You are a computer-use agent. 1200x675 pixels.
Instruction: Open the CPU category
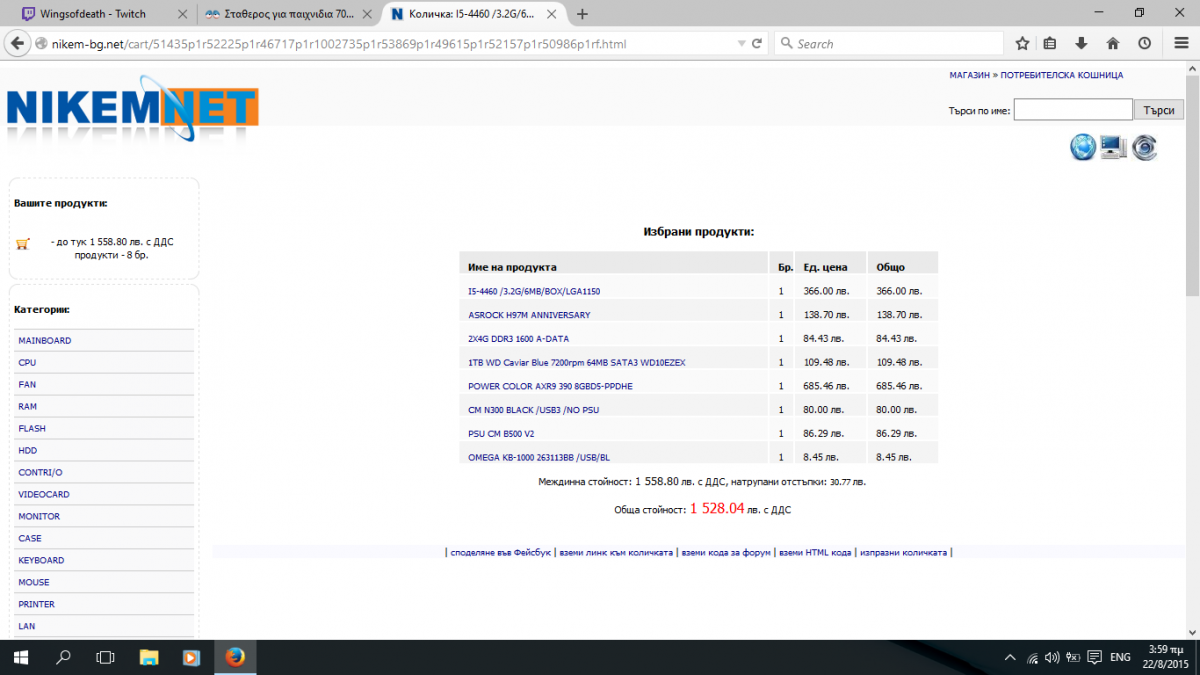click(x=27, y=363)
